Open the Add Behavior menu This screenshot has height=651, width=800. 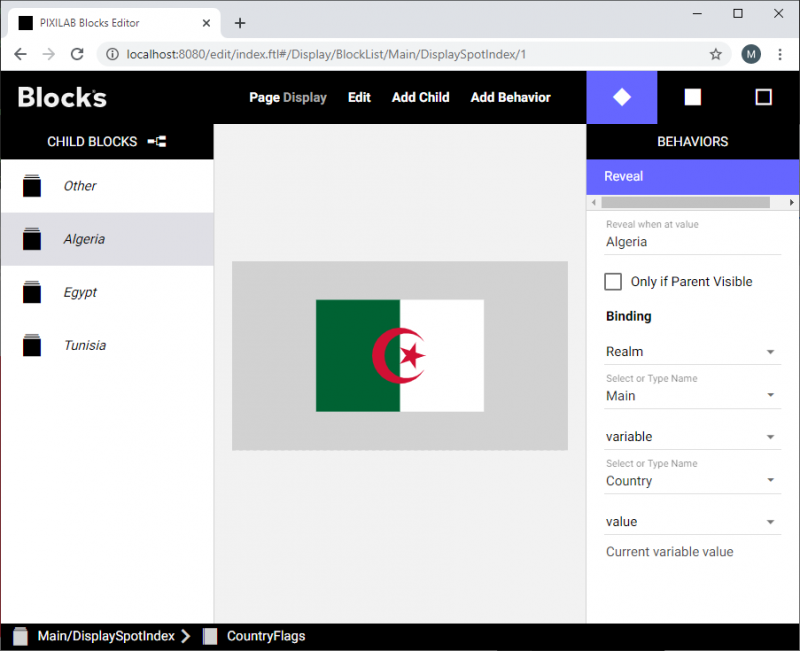511,97
